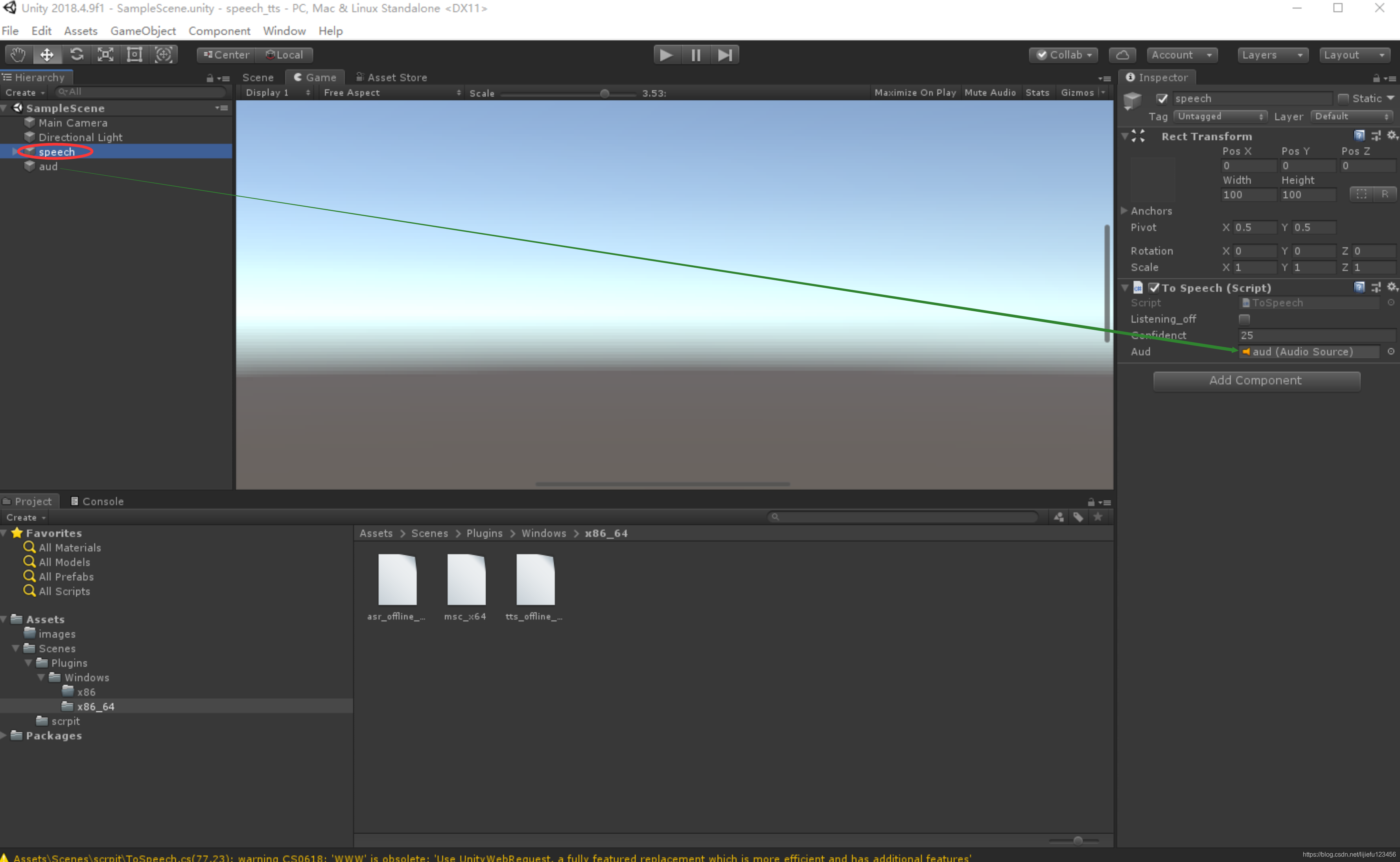Click the To Speech component gear icon
This screenshot has width=1400, height=862.
(x=1391, y=287)
